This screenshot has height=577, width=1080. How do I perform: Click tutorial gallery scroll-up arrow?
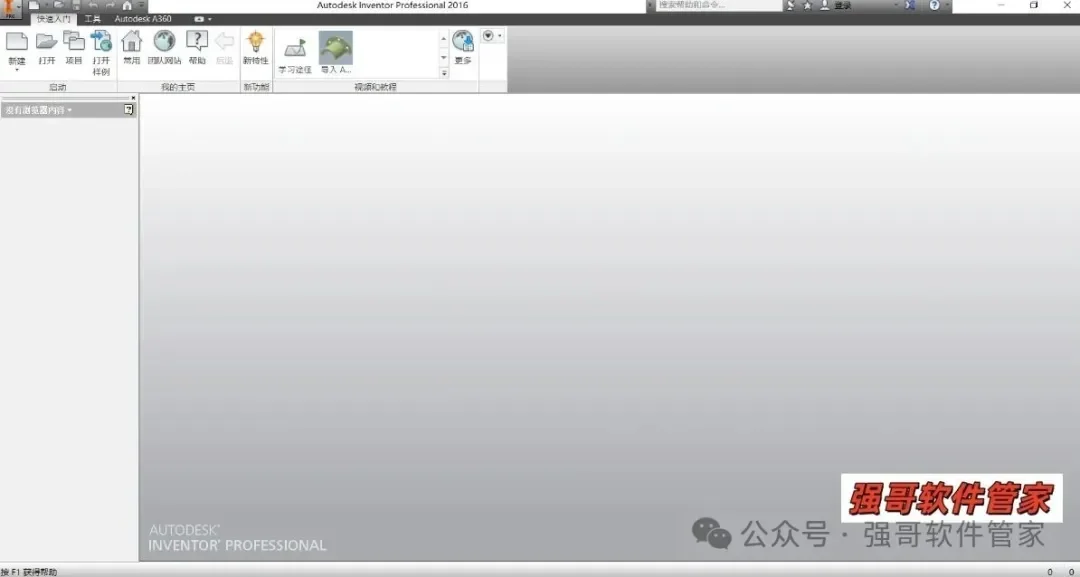[444, 39]
